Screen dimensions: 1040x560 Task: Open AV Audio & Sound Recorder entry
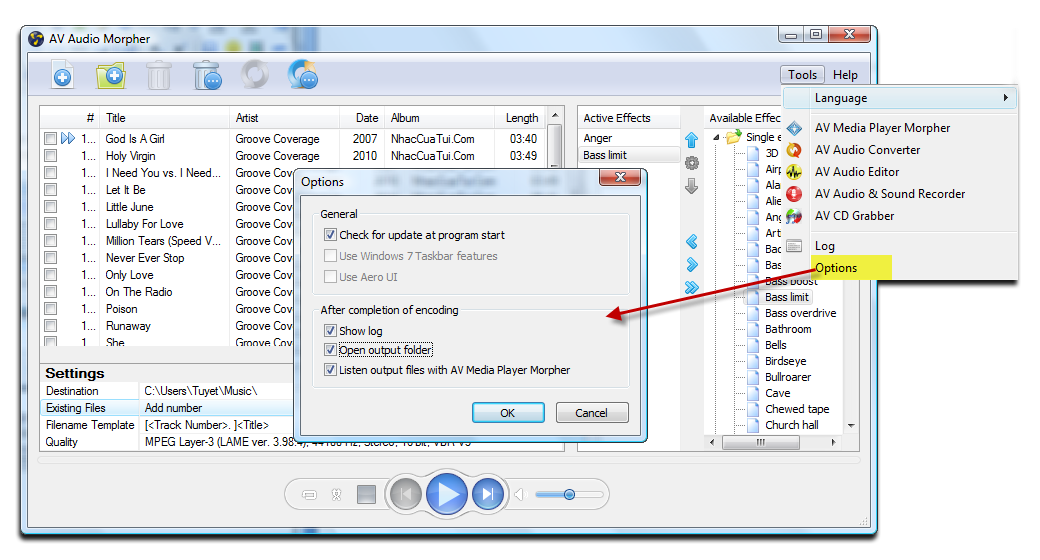click(889, 194)
